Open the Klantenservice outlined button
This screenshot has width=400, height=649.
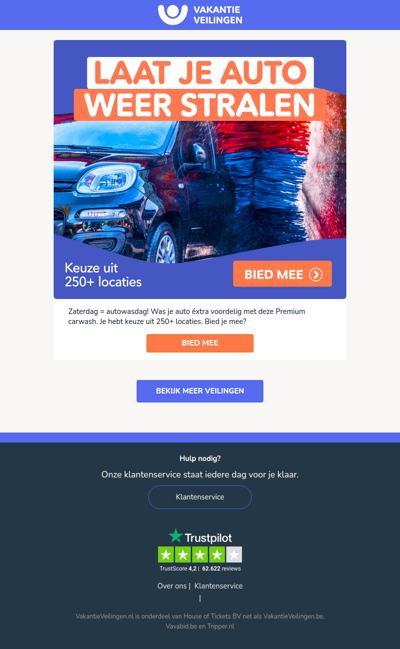tap(200, 497)
